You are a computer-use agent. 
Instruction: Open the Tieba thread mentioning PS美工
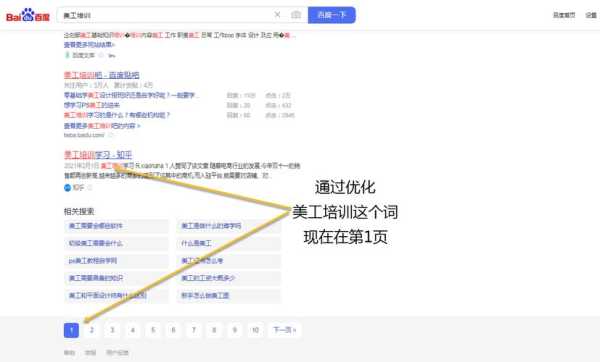click(x=92, y=105)
